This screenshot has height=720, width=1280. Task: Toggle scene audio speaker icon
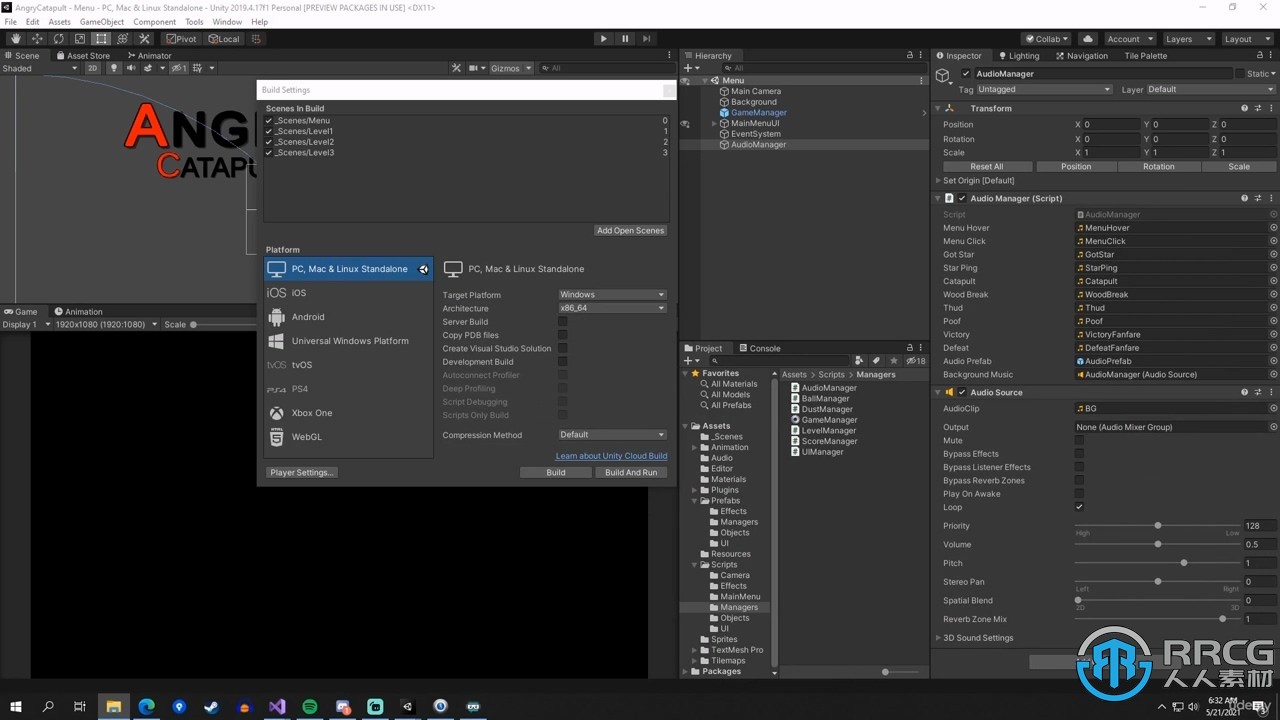131,68
